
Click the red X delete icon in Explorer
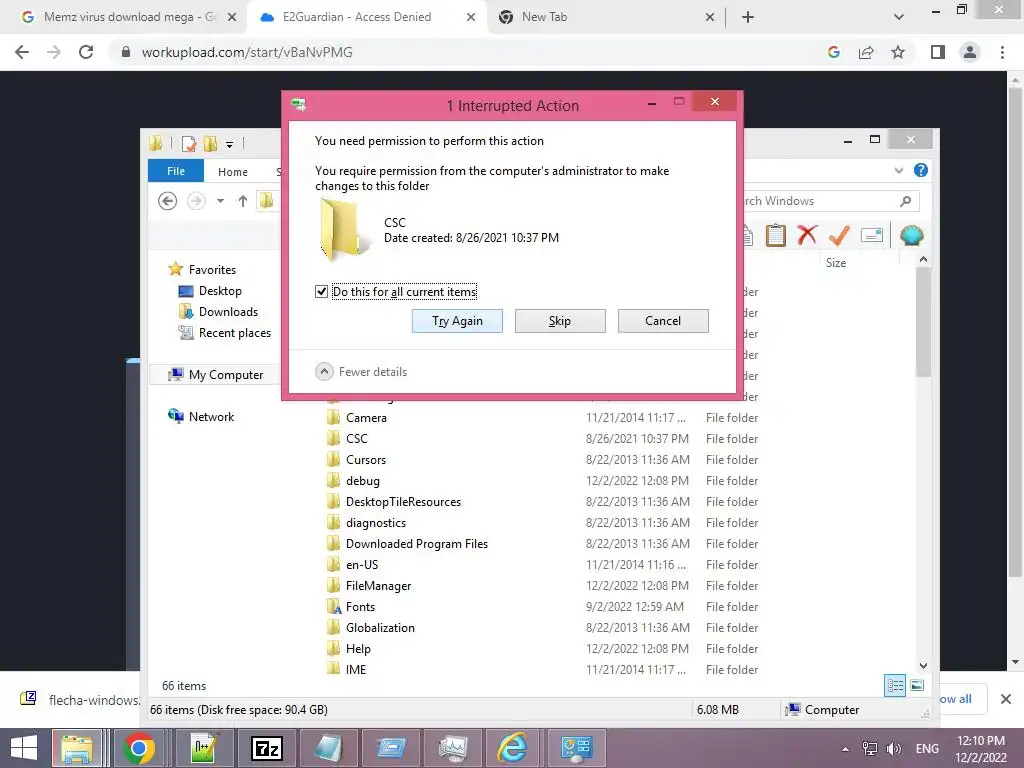[807, 235]
